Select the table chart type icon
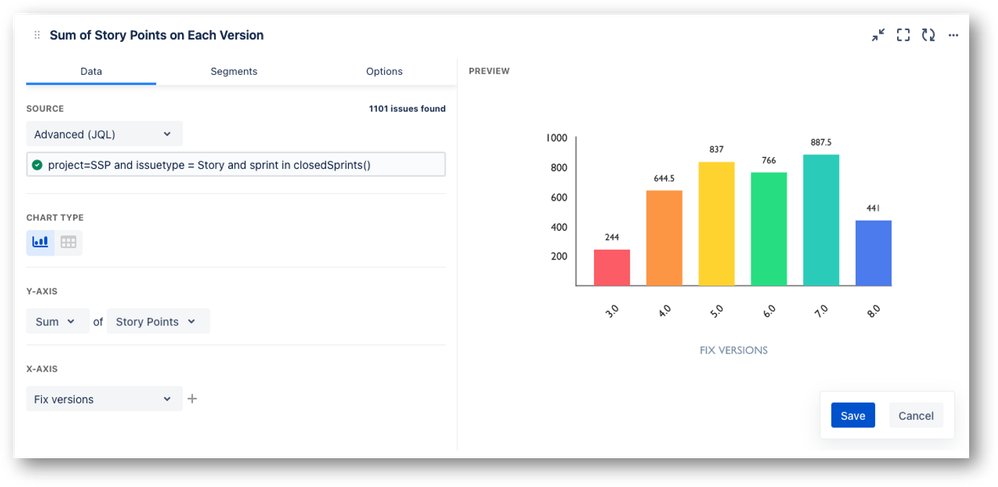The width and height of the screenshot is (998, 487). tap(68, 243)
